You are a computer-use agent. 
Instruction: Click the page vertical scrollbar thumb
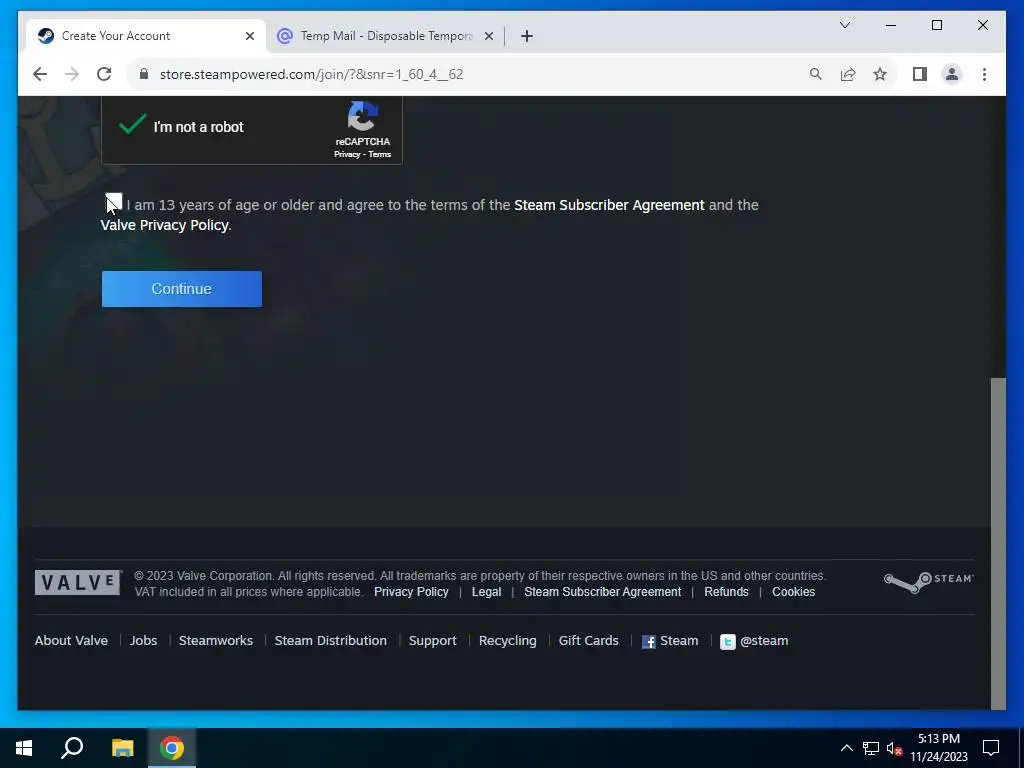tap(998, 543)
